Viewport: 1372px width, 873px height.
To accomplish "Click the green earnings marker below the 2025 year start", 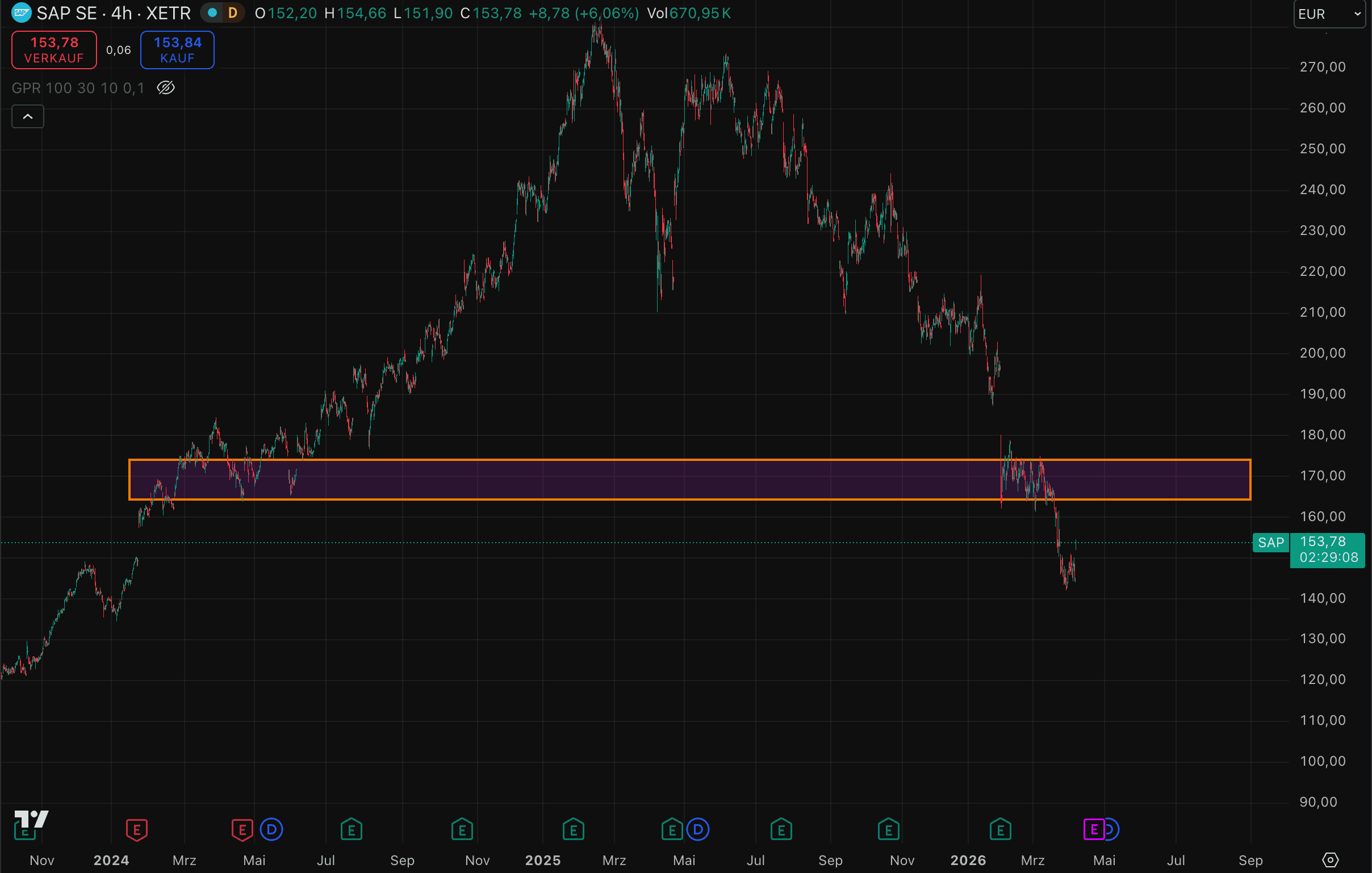I will pyautogui.click(x=573, y=830).
